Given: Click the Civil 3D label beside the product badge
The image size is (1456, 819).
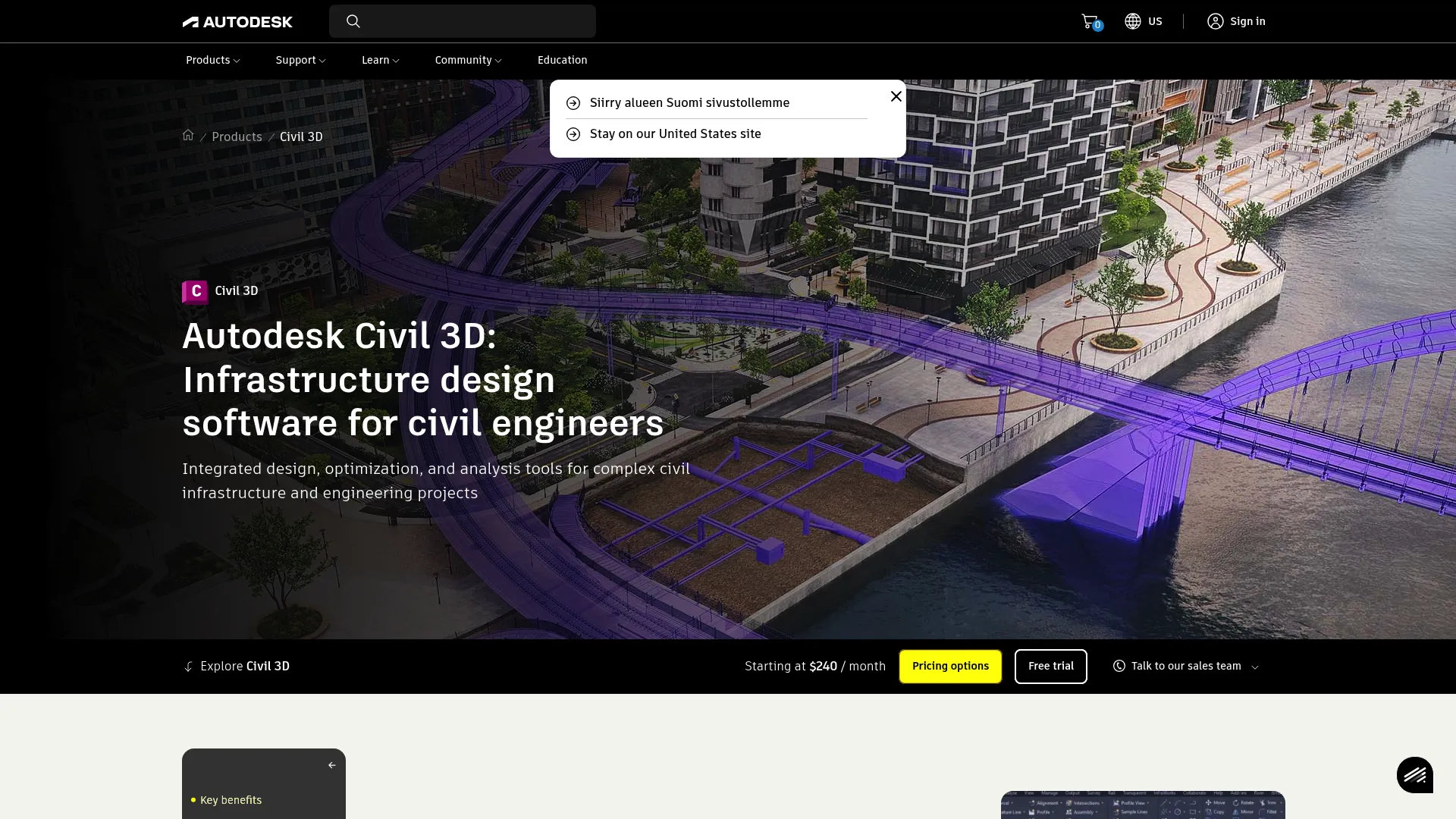Looking at the screenshot, I should click(x=236, y=290).
